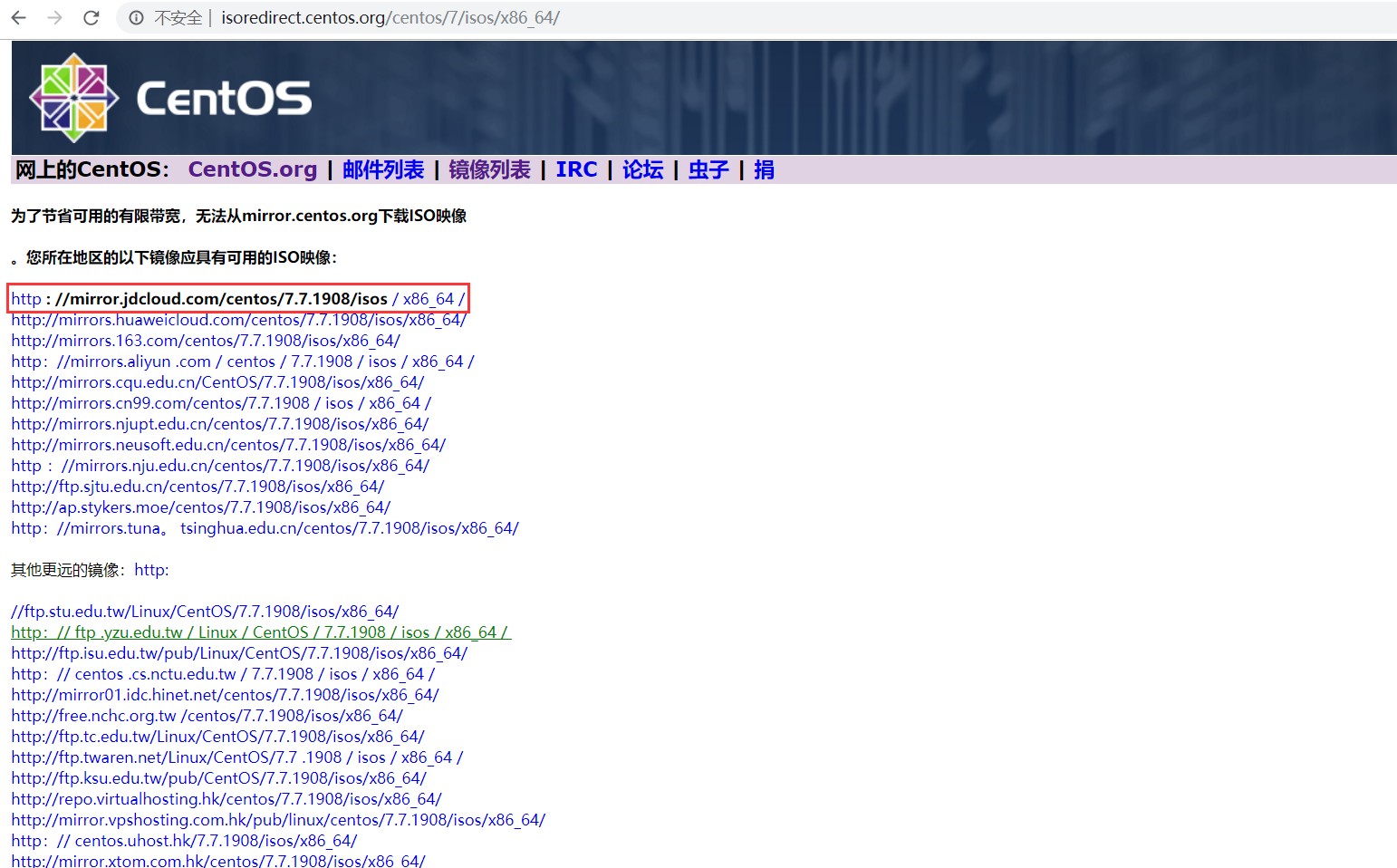Open the ftp.yzu.edu.tw underlined mirror link
Viewport: 1397px width, 868px height.
261,632
